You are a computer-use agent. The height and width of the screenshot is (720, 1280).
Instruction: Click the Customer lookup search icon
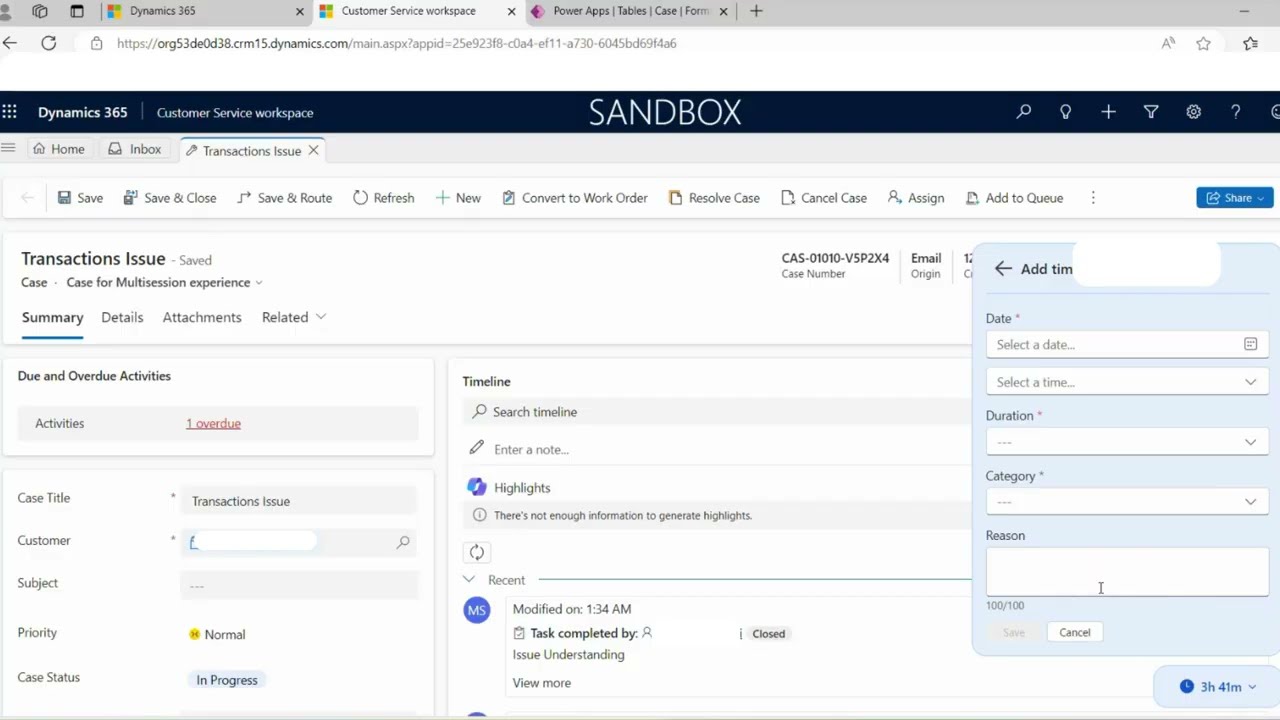[403, 542]
